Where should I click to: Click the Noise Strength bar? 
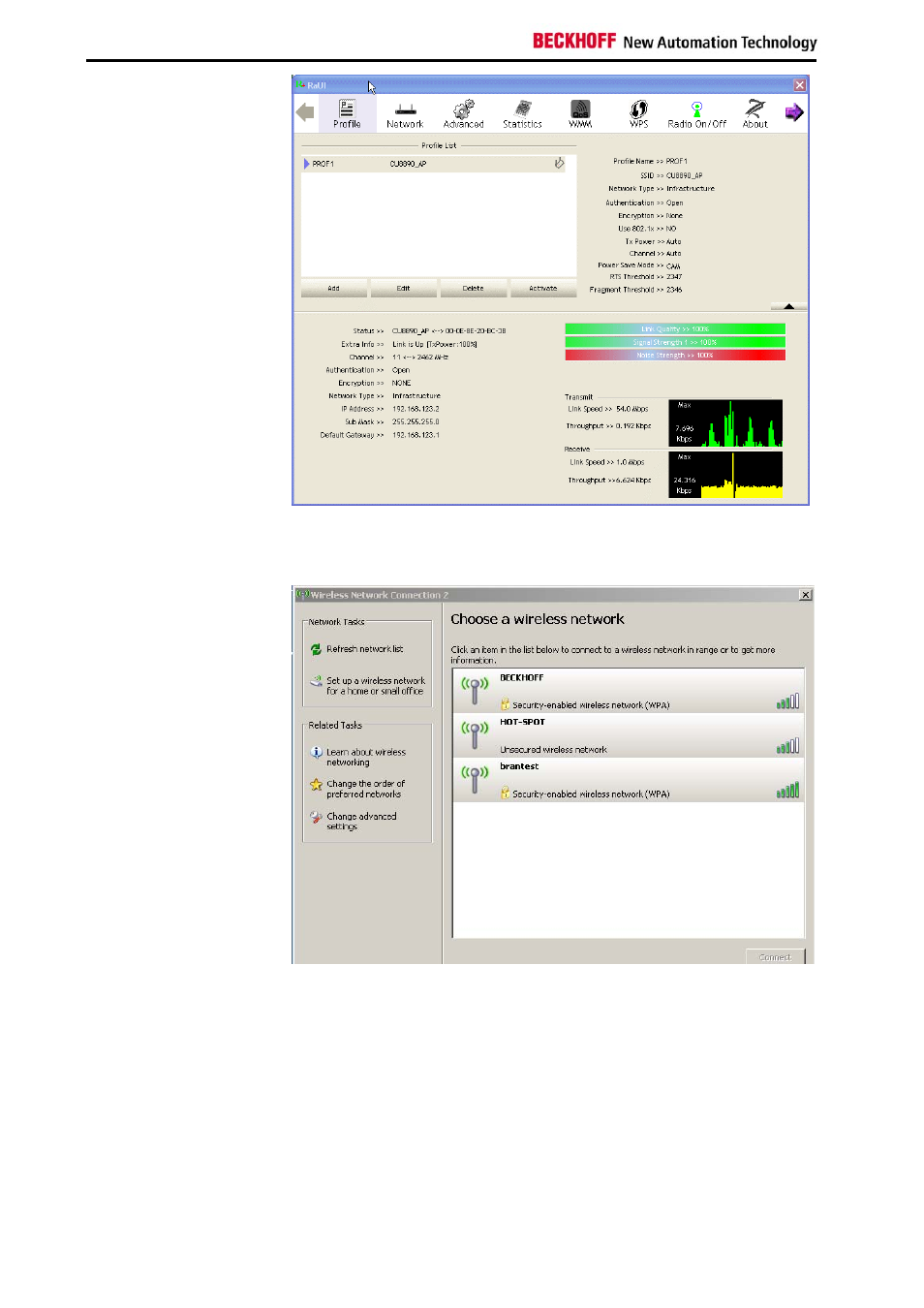[x=675, y=356]
